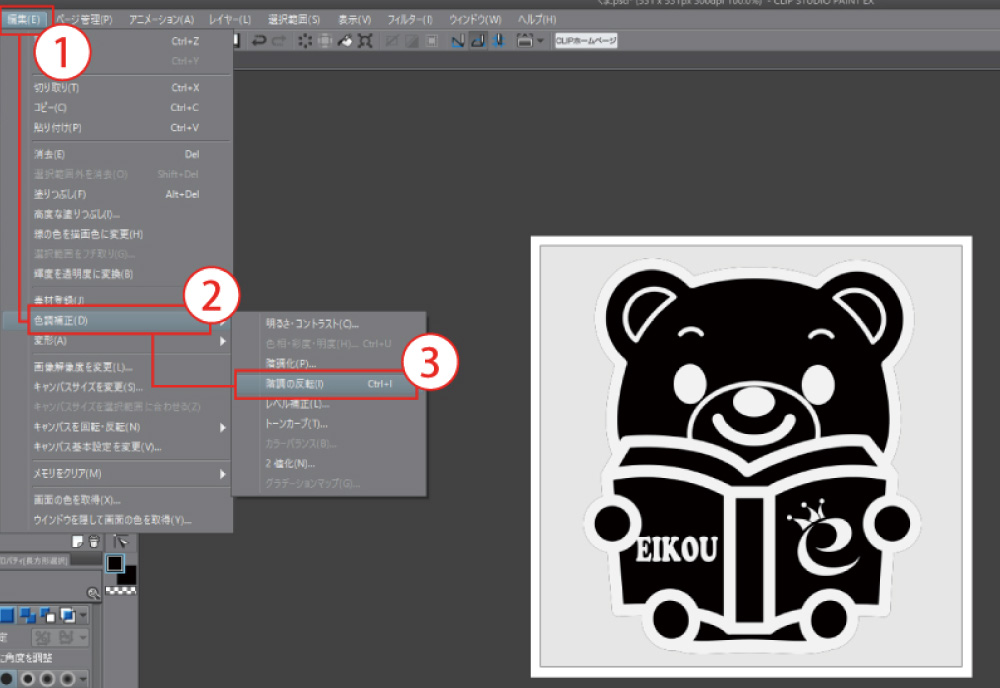The image size is (1000, 688).
Task: Choose 明るさ・コントラスト(C)... in the submenu
Action: (x=329, y=323)
